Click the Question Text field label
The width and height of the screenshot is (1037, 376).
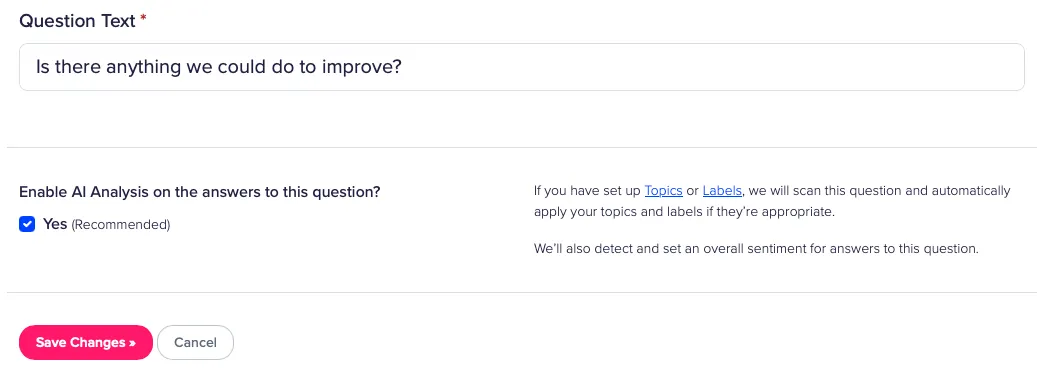point(77,20)
